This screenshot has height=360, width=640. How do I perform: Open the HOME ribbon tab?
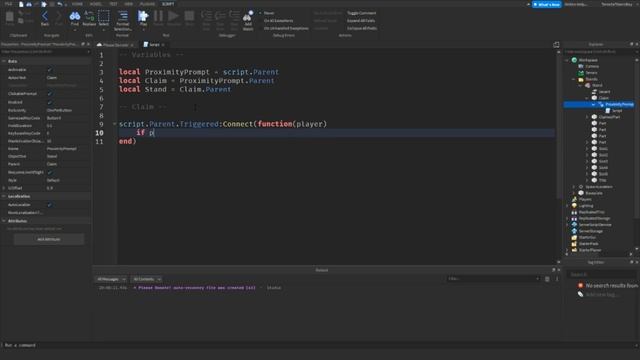tap(77, 4)
